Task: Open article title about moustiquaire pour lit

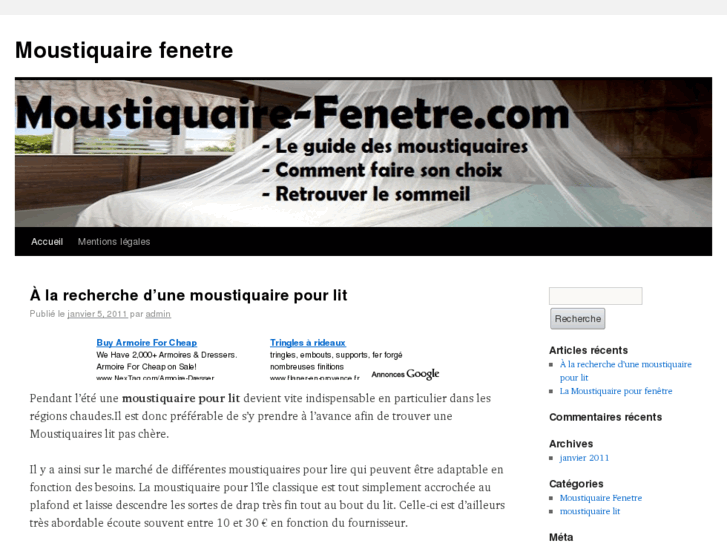Action: pos(188,295)
